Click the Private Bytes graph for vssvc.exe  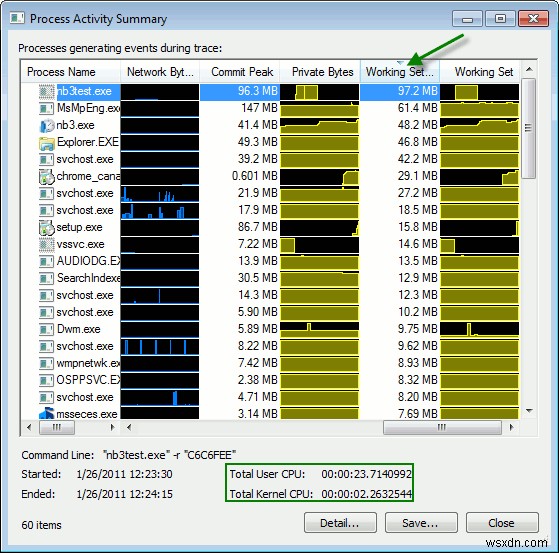click(x=320, y=245)
